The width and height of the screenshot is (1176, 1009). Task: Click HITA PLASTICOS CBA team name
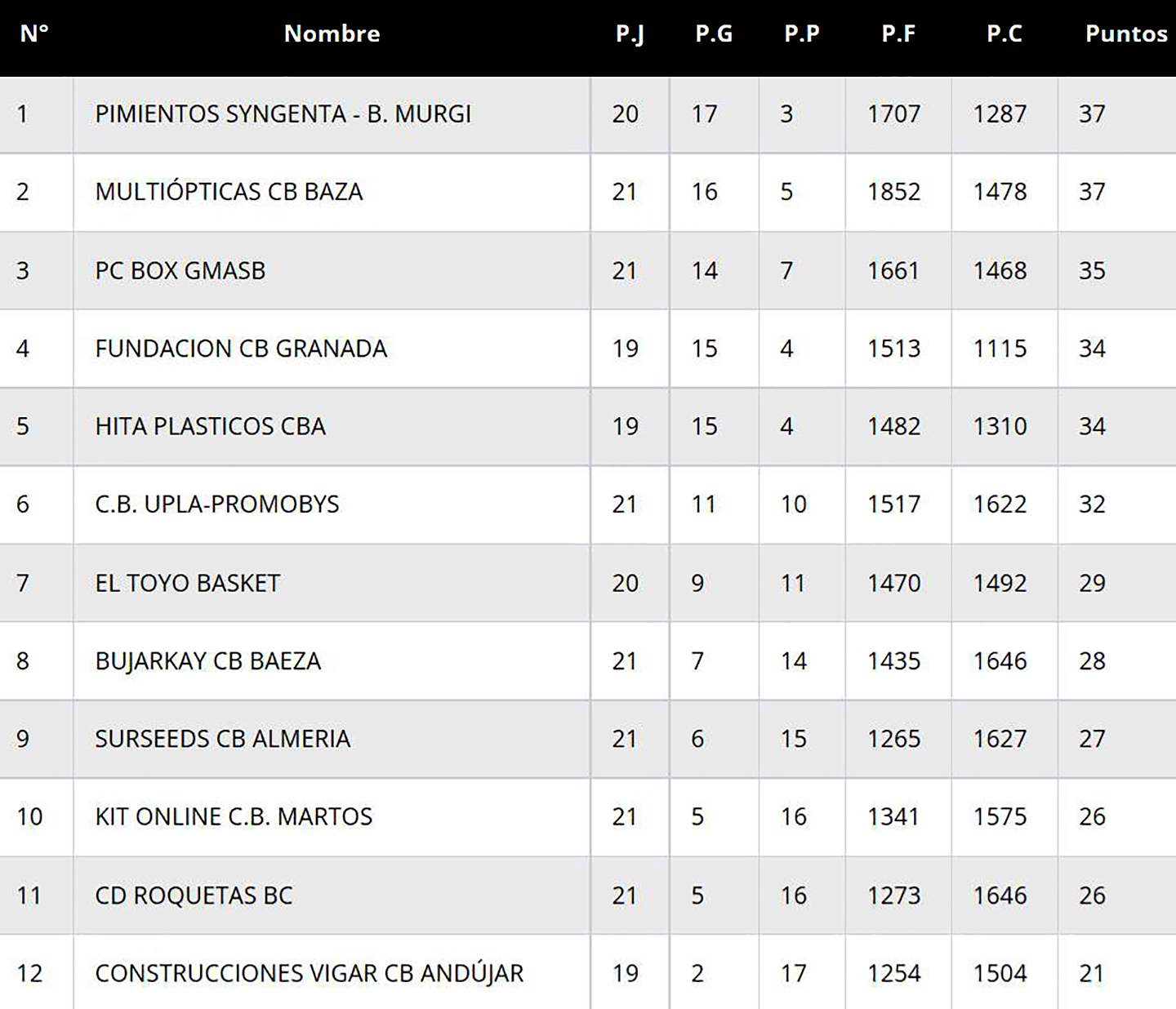[x=210, y=426]
